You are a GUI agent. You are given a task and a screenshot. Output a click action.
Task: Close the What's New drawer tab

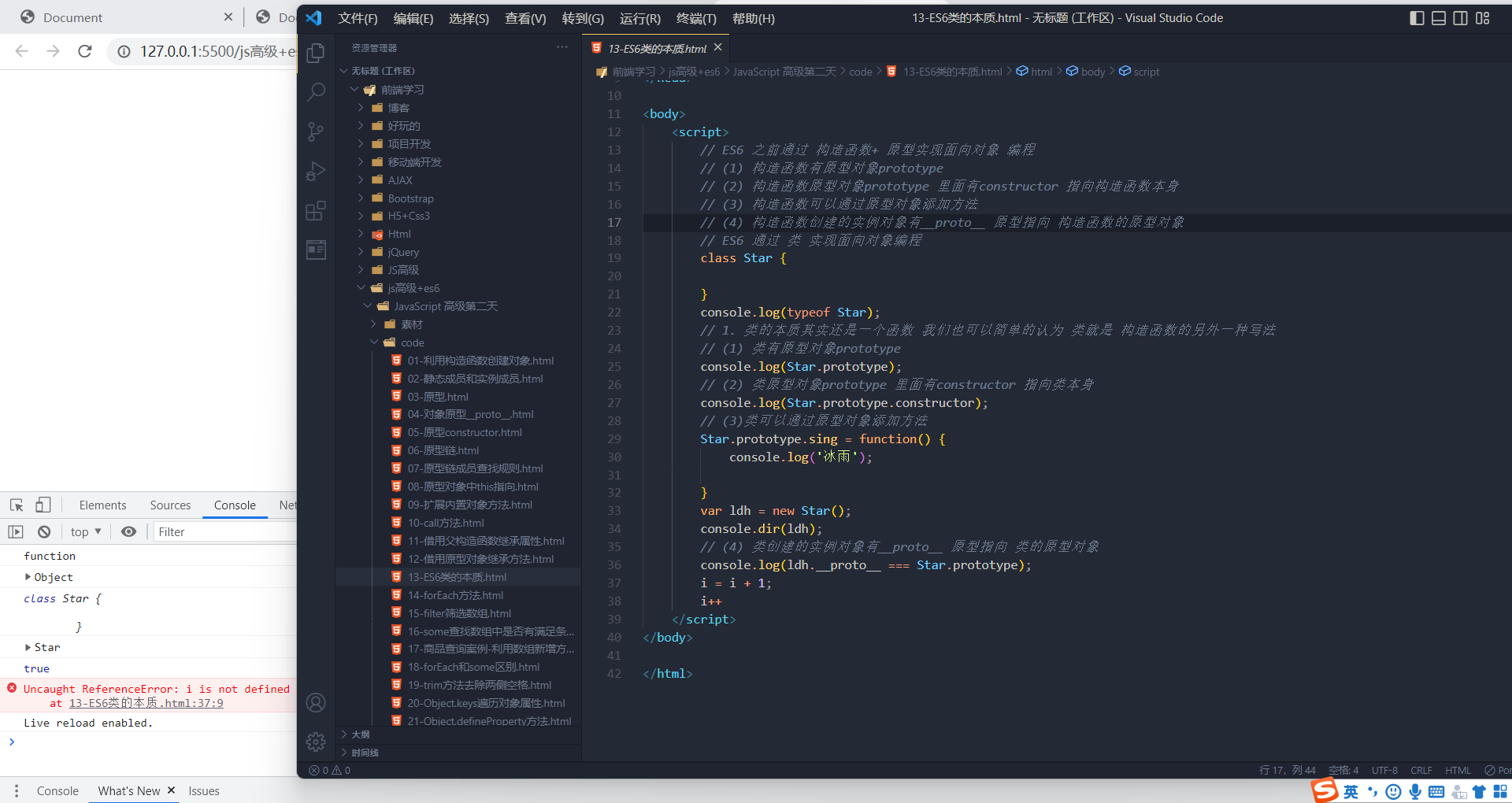click(171, 790)
